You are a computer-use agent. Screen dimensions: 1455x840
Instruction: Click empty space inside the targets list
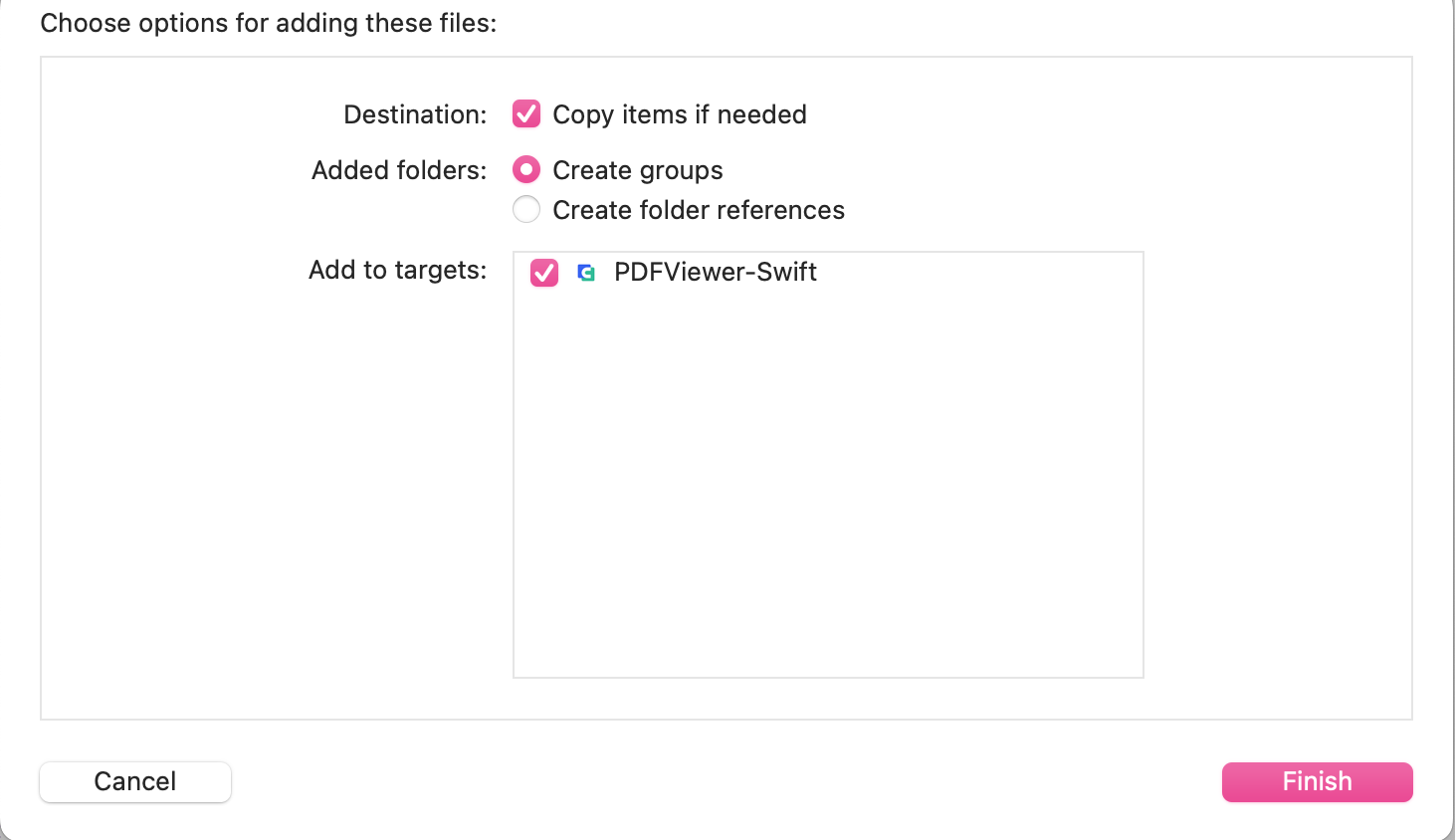(828, 478)
